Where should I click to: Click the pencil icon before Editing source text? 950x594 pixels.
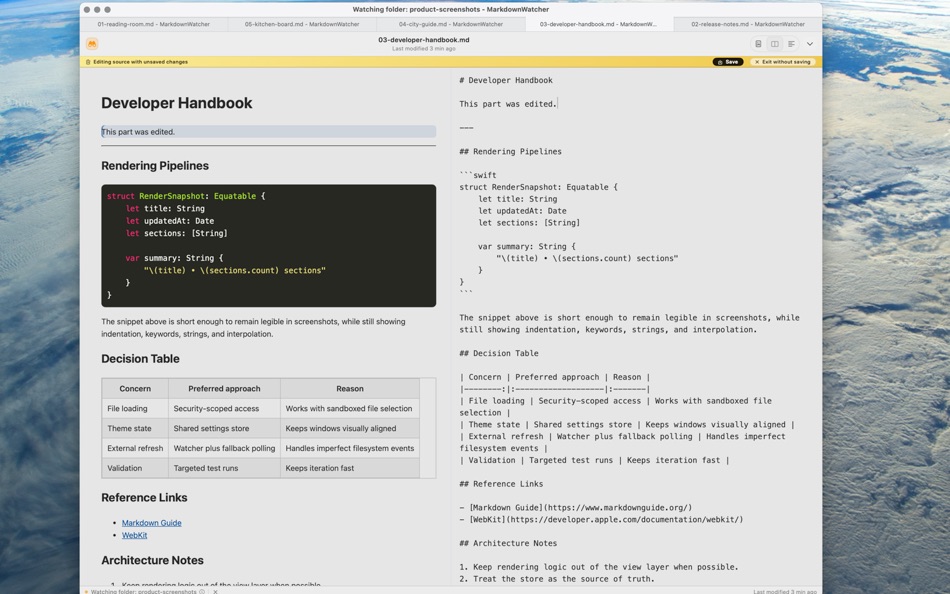coord(89,61)
